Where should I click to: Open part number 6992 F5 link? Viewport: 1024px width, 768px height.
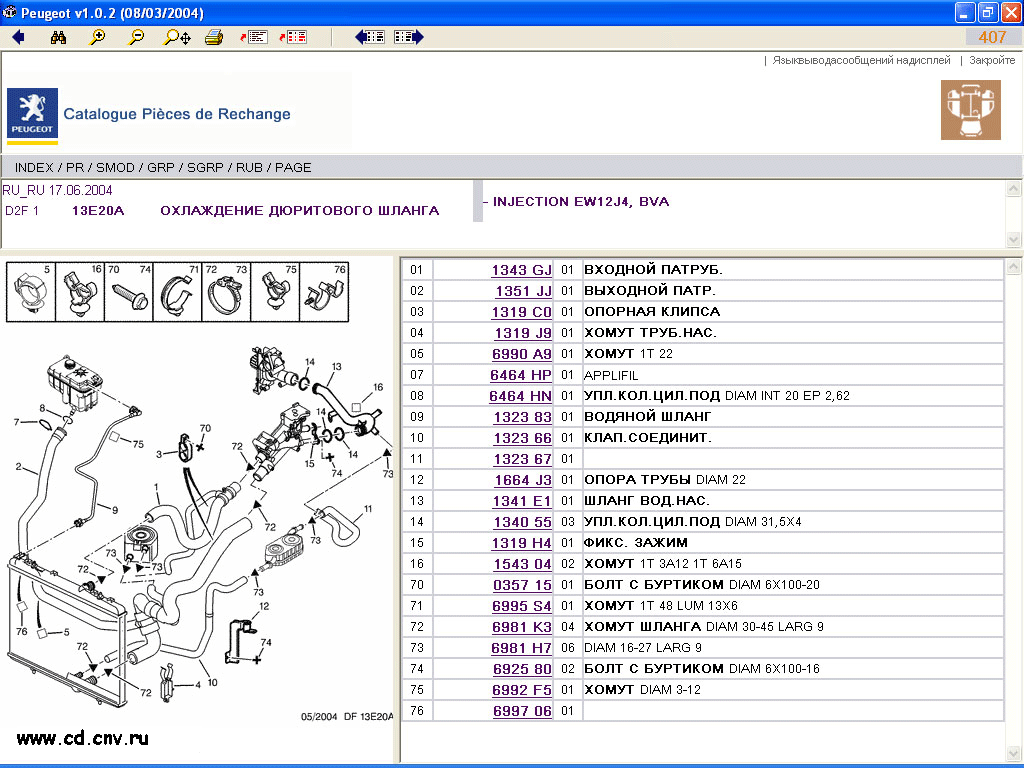pyautogui.click(x=521, y=690)
